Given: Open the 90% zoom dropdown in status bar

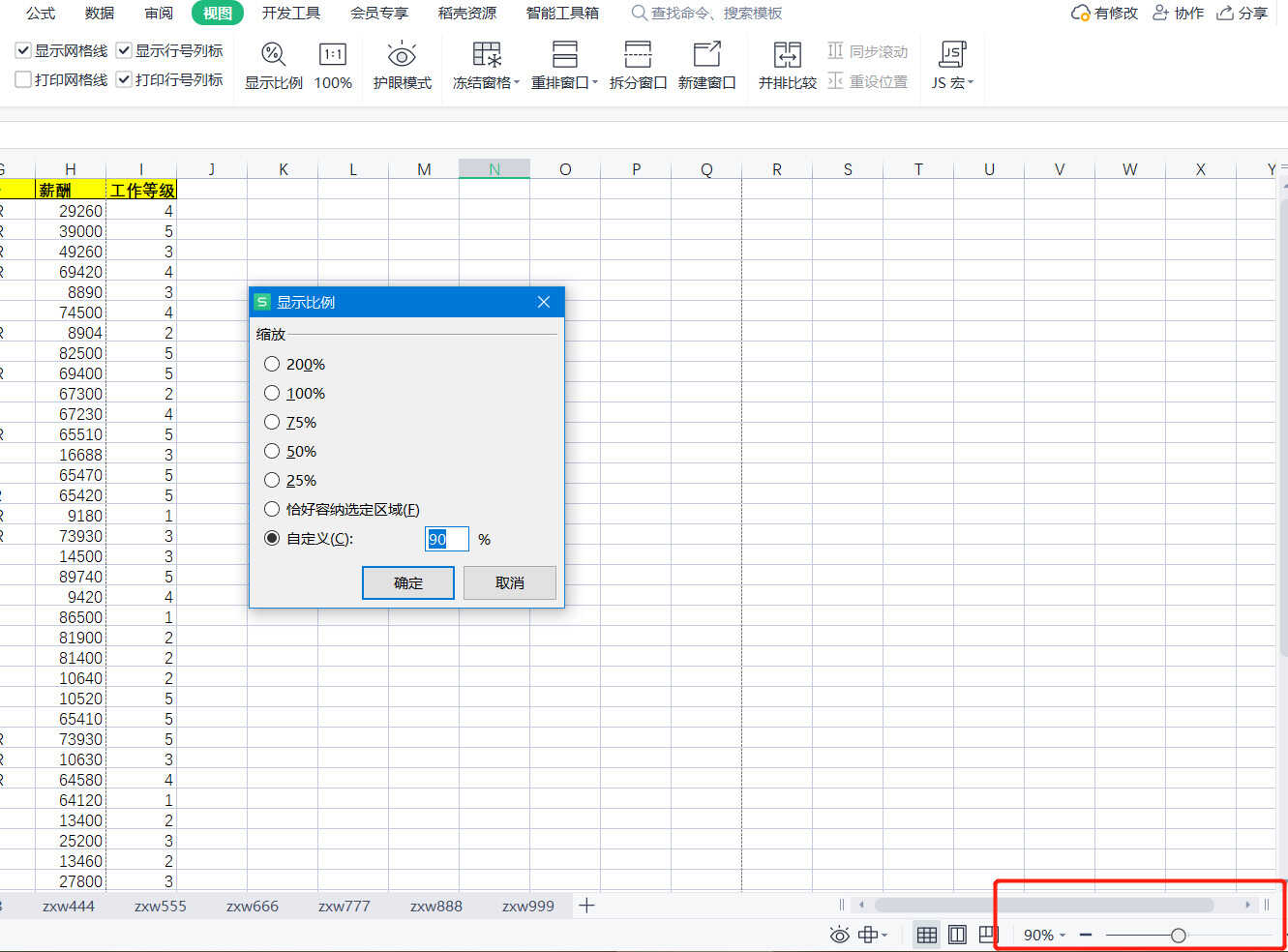Looking at the screenshot, I should 1044,936.
